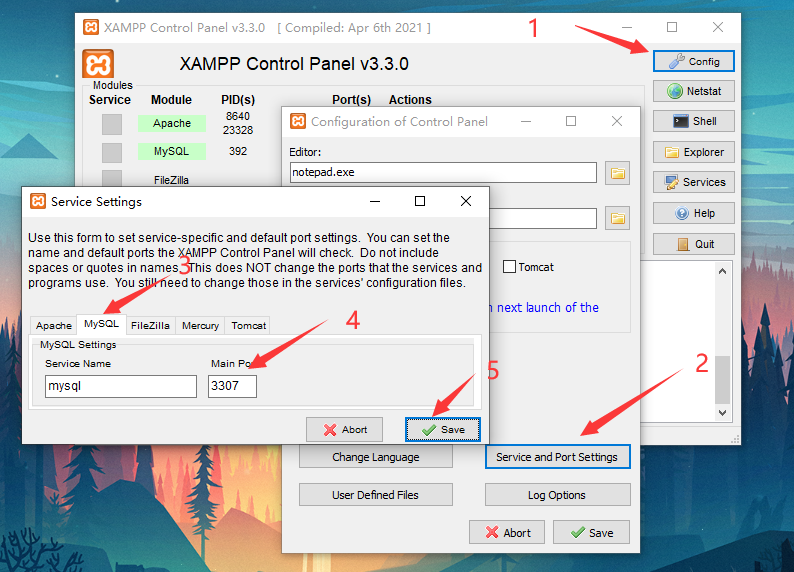794x572 pixels.
Task: Toggle the MySQL service checkbox
Action: tap(112, 152)
